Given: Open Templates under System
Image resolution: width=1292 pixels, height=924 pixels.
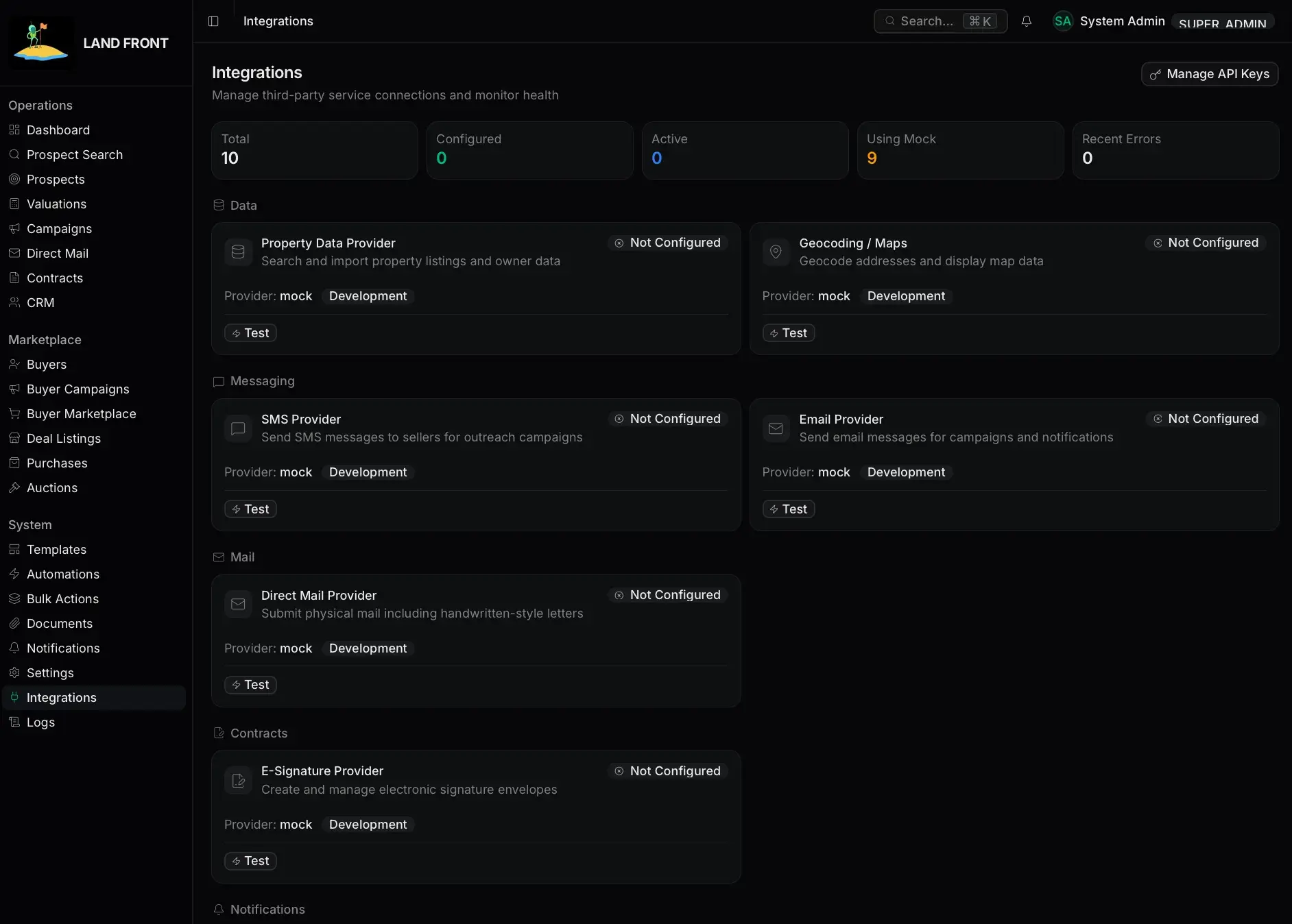Looking at the screenshot, I should click(94, 550).
